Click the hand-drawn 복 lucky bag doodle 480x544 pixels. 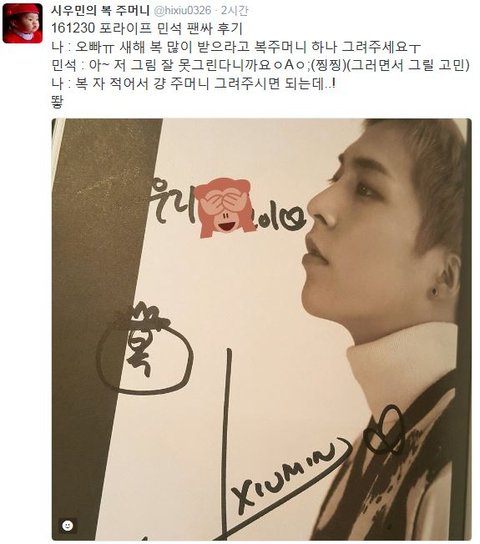click(x=145, y=349)
